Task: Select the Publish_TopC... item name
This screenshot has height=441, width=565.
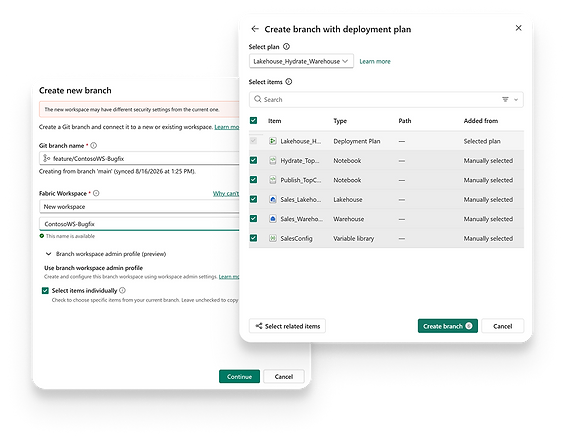Action: tap(301, 180)
